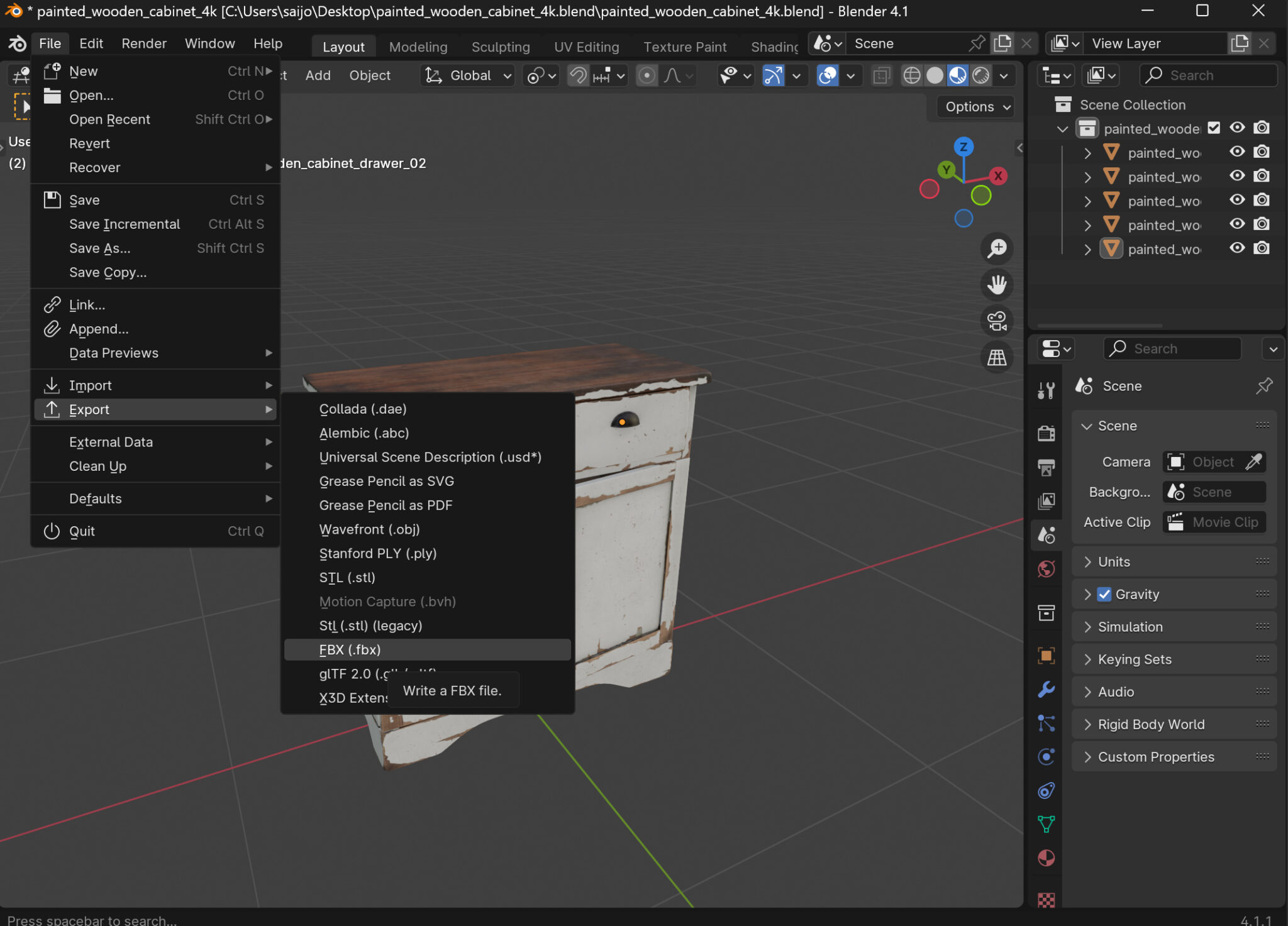Choose Wavefront (.obj) export format

pyautogui.click(x=369, y=529)
